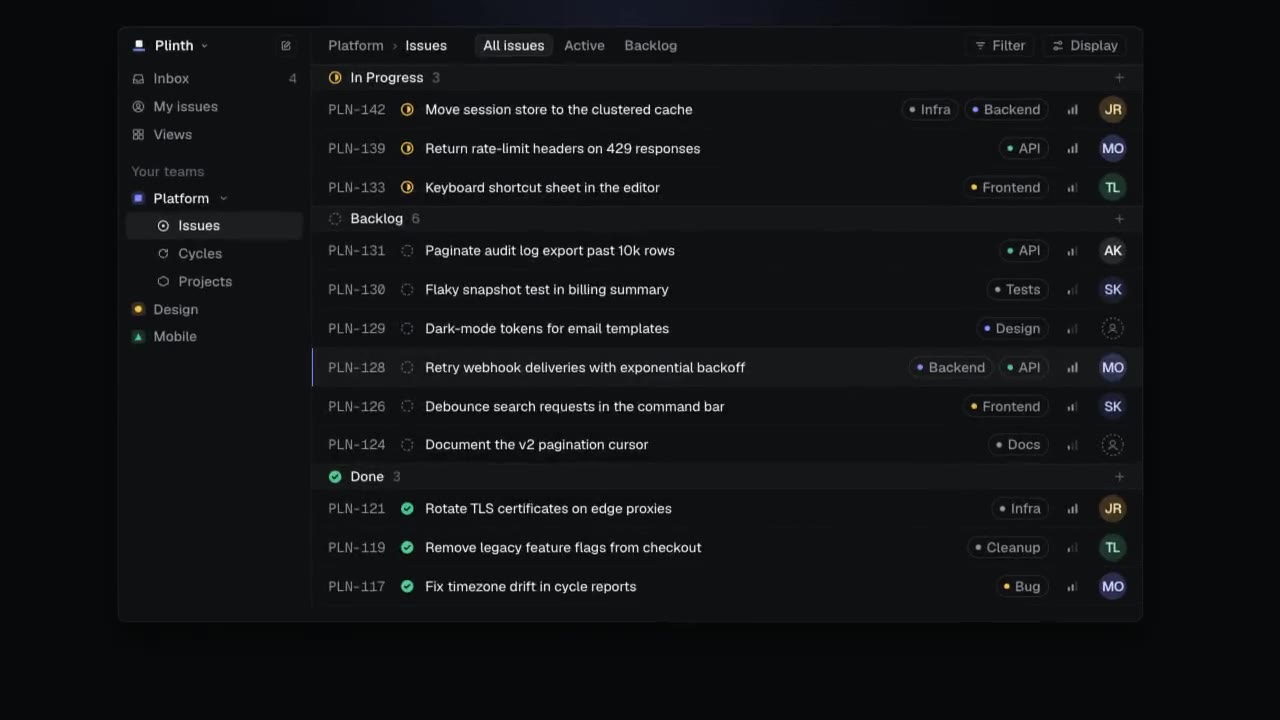Image resolution: width=1280 pixels, height=720 pixels.
Task: Click done checkmark icon for PLN-121
Action: [x=407, y=509]
